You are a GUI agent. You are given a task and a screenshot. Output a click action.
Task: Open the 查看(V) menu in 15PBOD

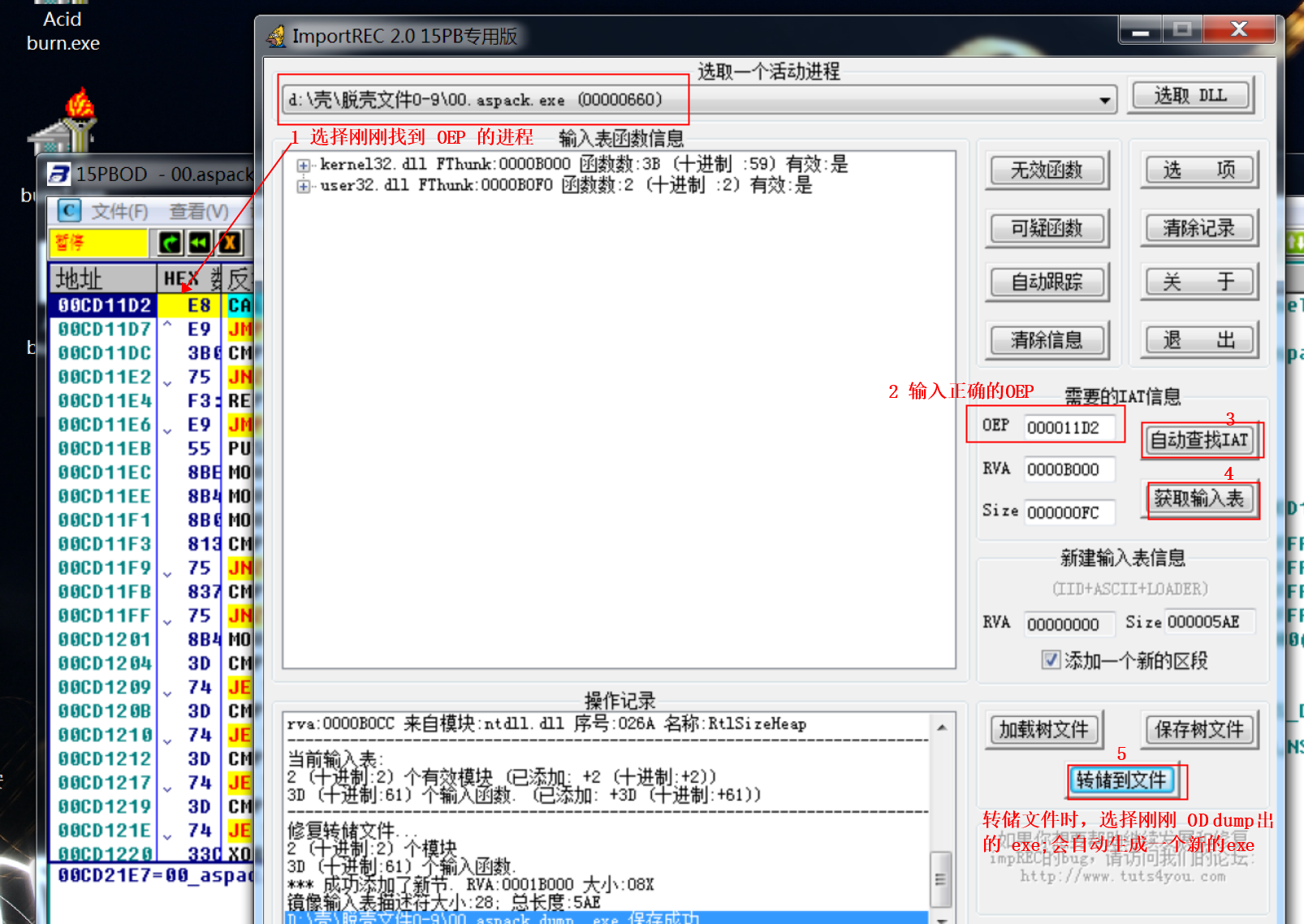197,210
